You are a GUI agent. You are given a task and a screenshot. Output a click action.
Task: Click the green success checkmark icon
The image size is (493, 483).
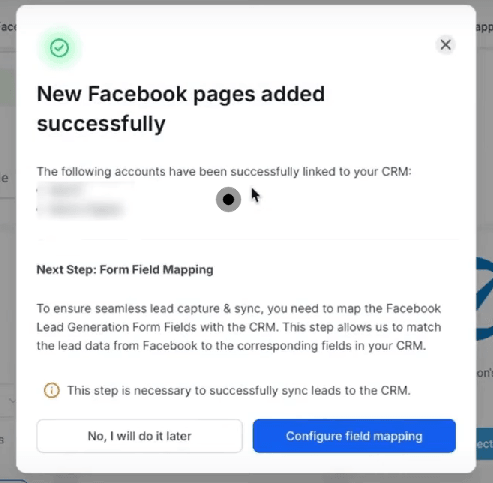[x=59, y=48]
